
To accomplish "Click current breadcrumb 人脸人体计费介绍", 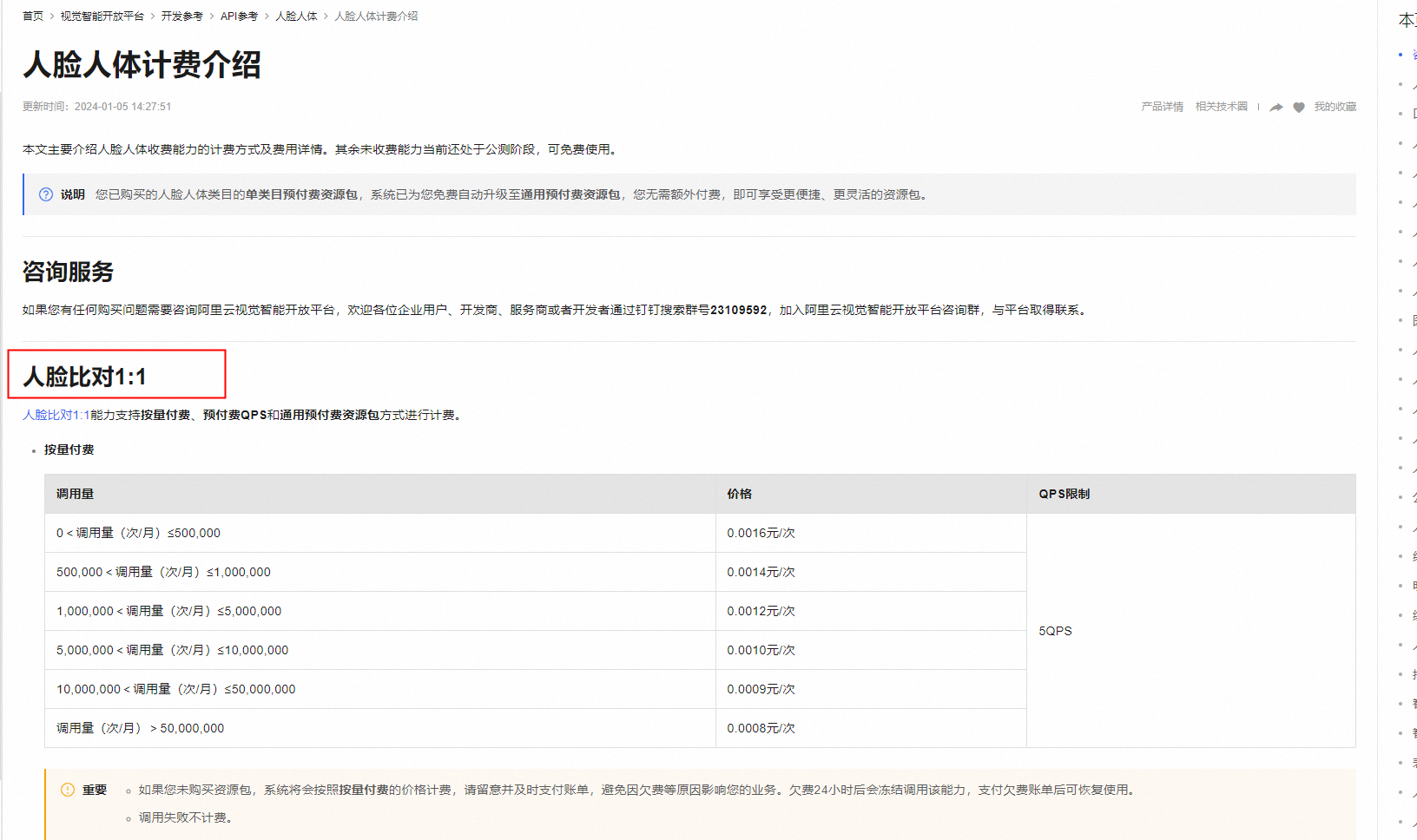I will point(377,16).
